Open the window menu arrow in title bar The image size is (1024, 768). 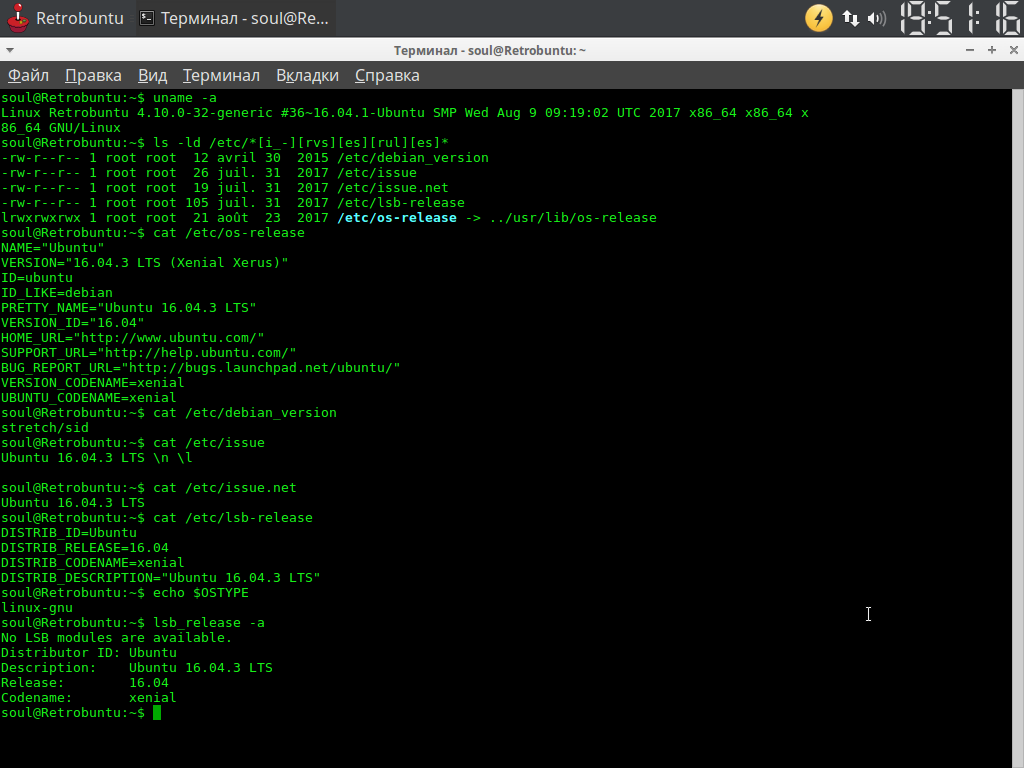[x=10, y=50]
